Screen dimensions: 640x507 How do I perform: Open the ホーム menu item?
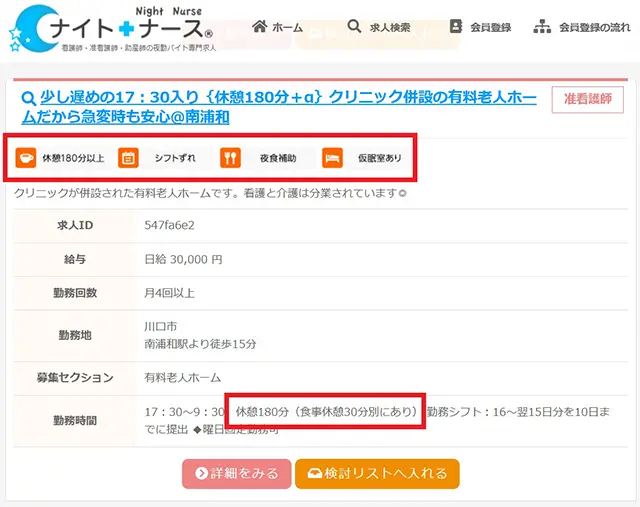287,28
